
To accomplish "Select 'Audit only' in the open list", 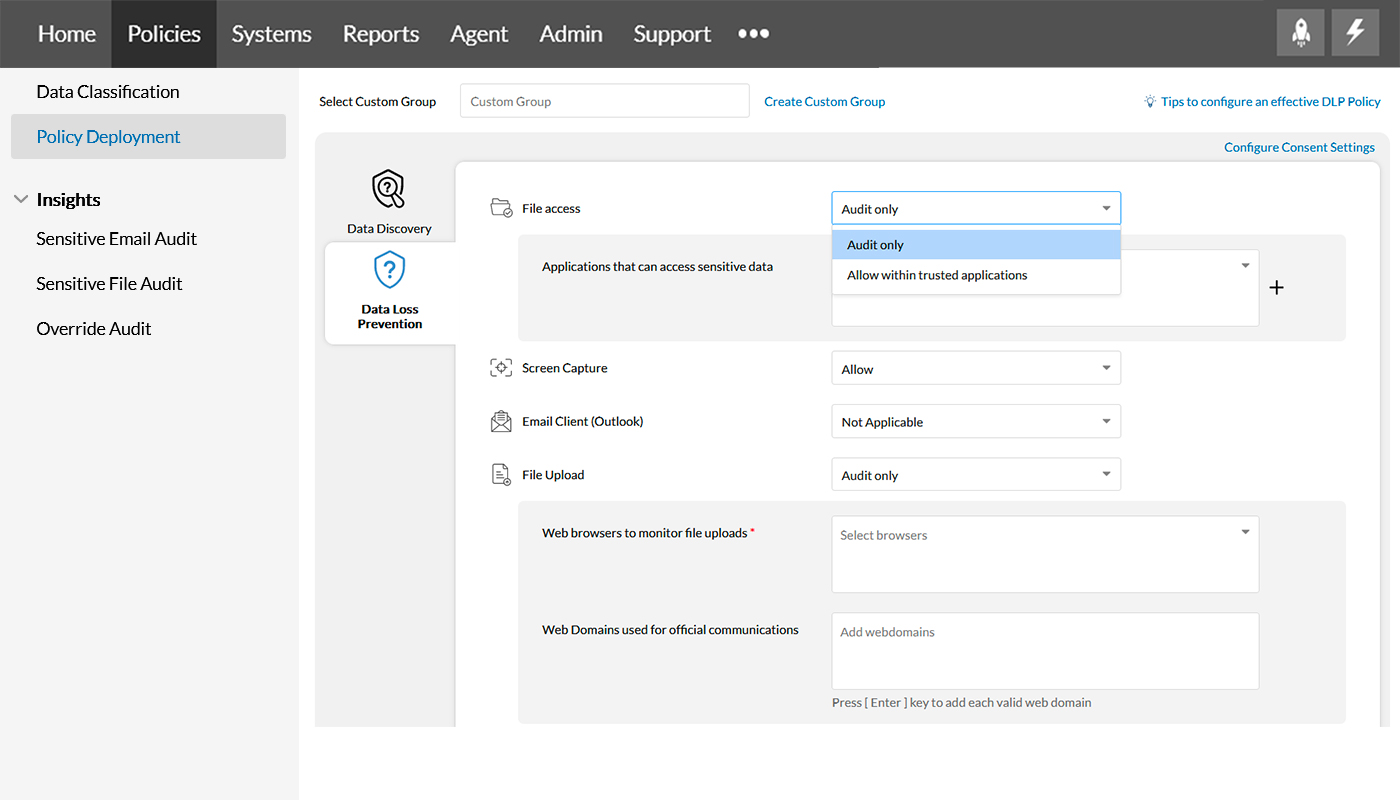I will tap(876, 245).
